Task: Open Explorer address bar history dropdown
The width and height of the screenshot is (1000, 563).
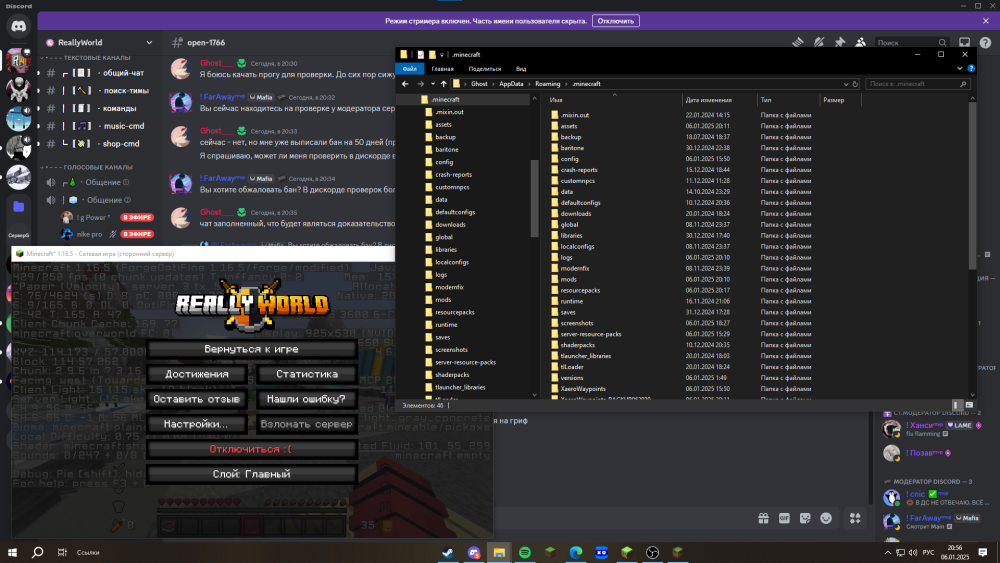Action: pyautogui.click(x=846, y=84)
